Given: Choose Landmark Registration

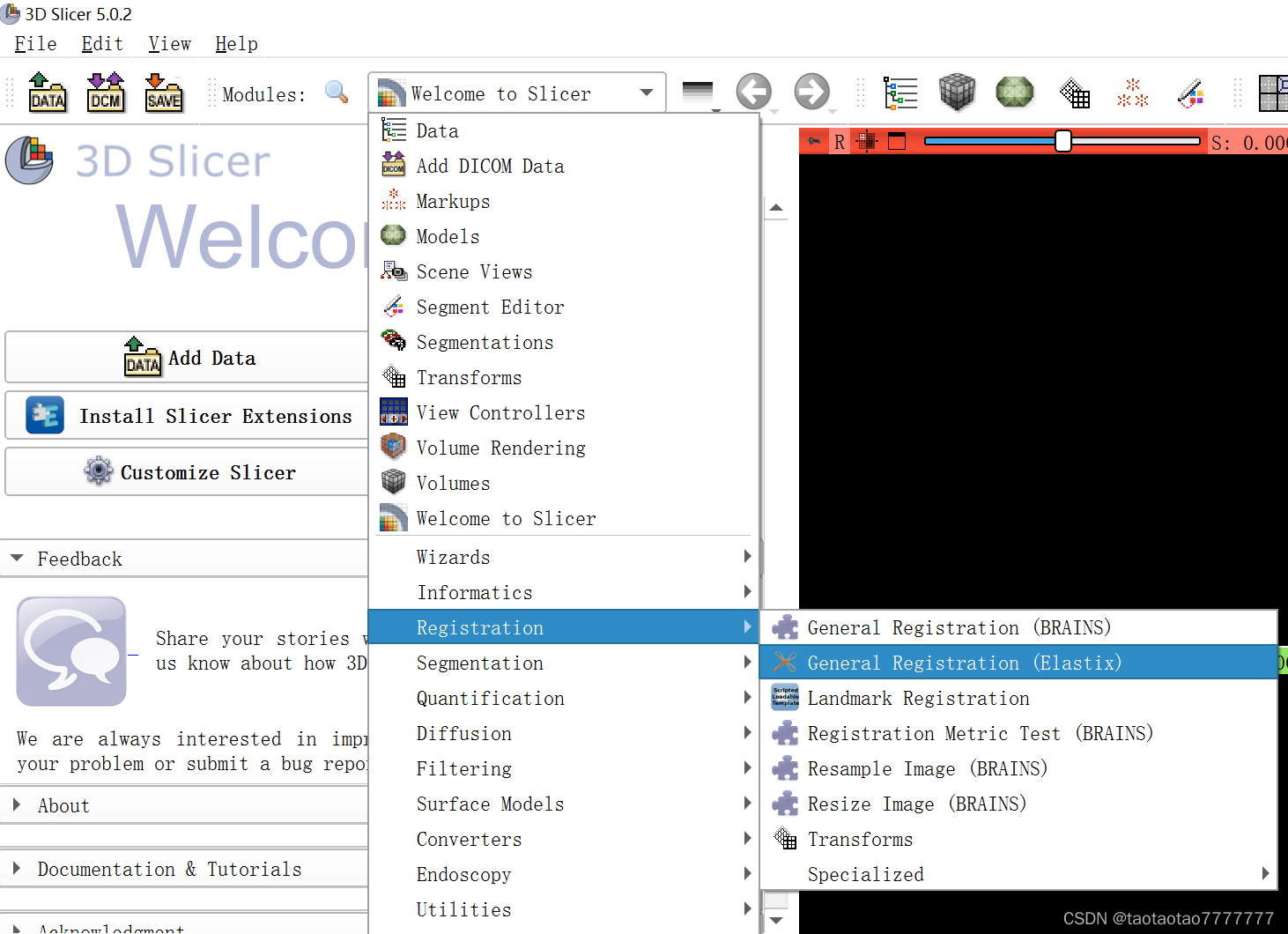Looking at the screenshot, I should tap(1018, 698).
